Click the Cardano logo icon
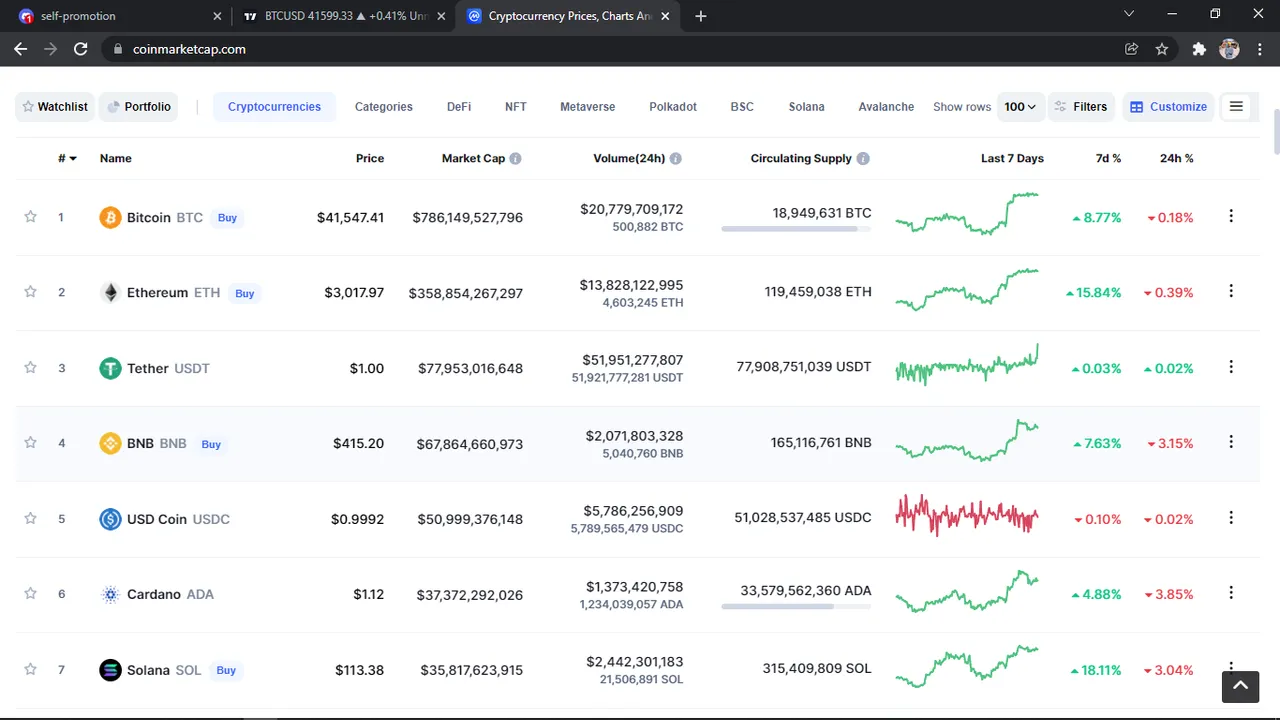This screenshot has height=720, width=1280. [110, 594]
